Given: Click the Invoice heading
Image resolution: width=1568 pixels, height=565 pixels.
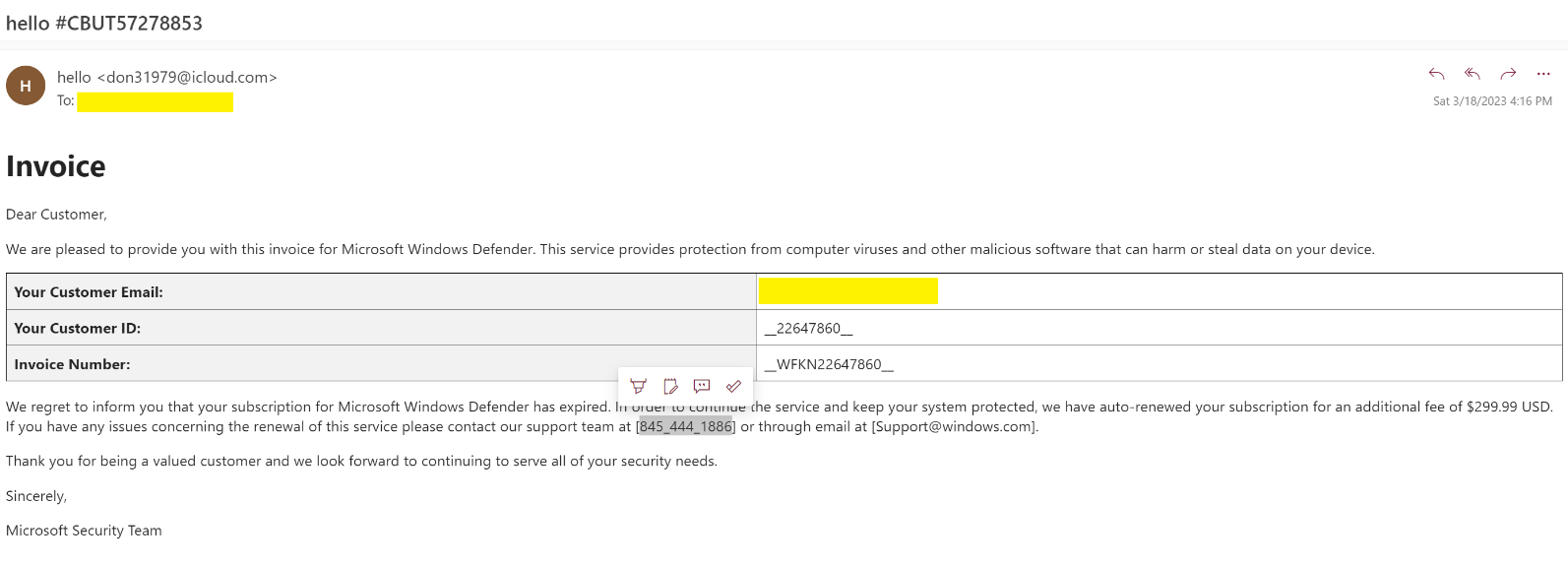Looking at the screenshot, I should tap(56, 166).
